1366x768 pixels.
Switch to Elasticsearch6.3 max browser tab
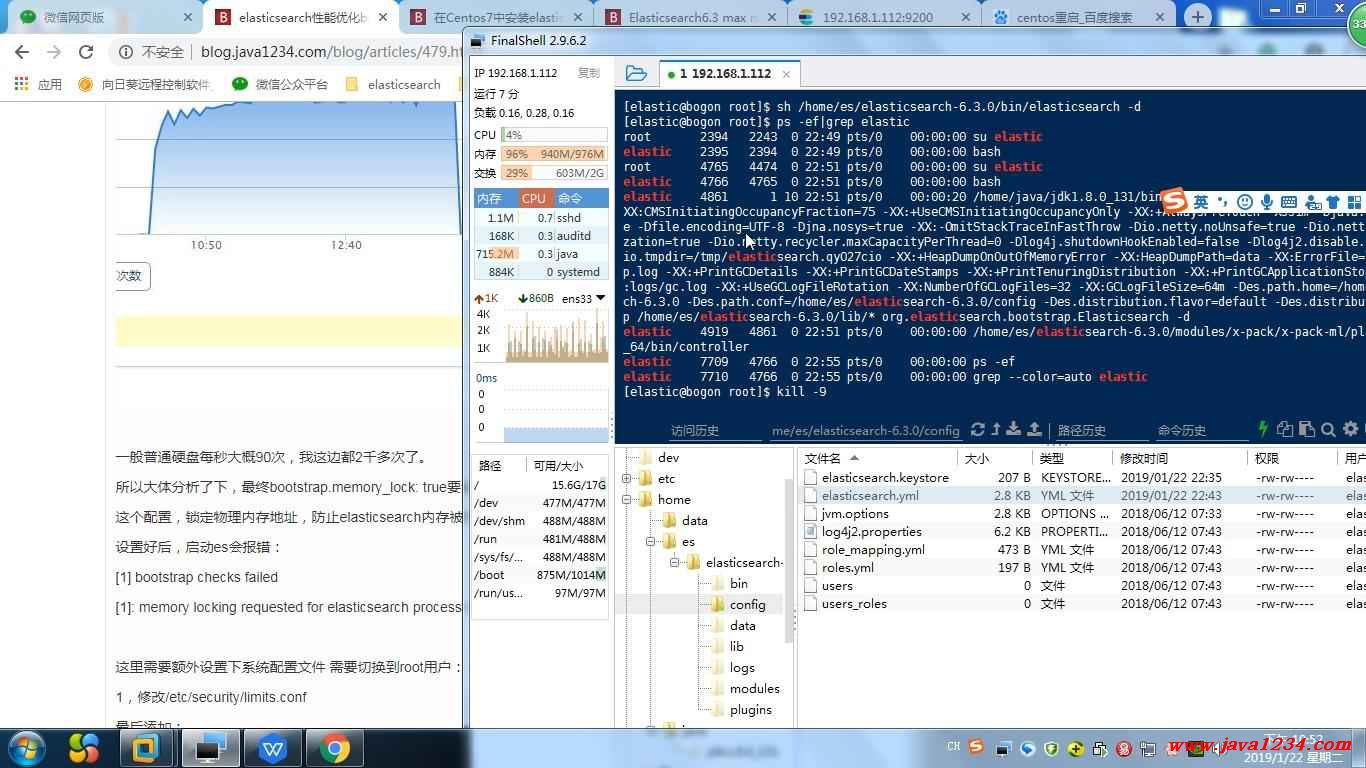690,17
